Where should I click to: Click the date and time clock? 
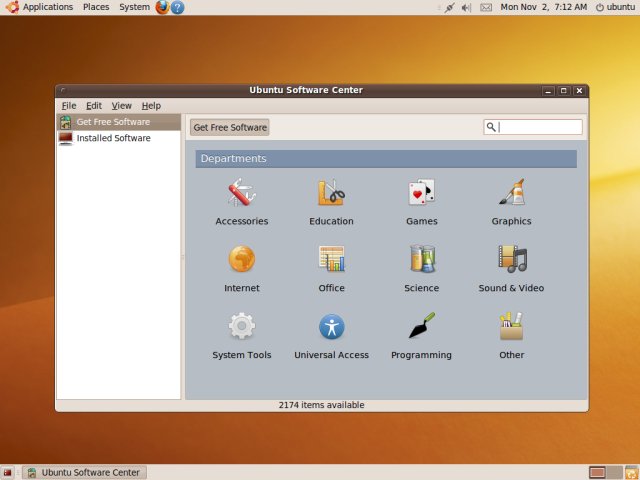(544, 7)
